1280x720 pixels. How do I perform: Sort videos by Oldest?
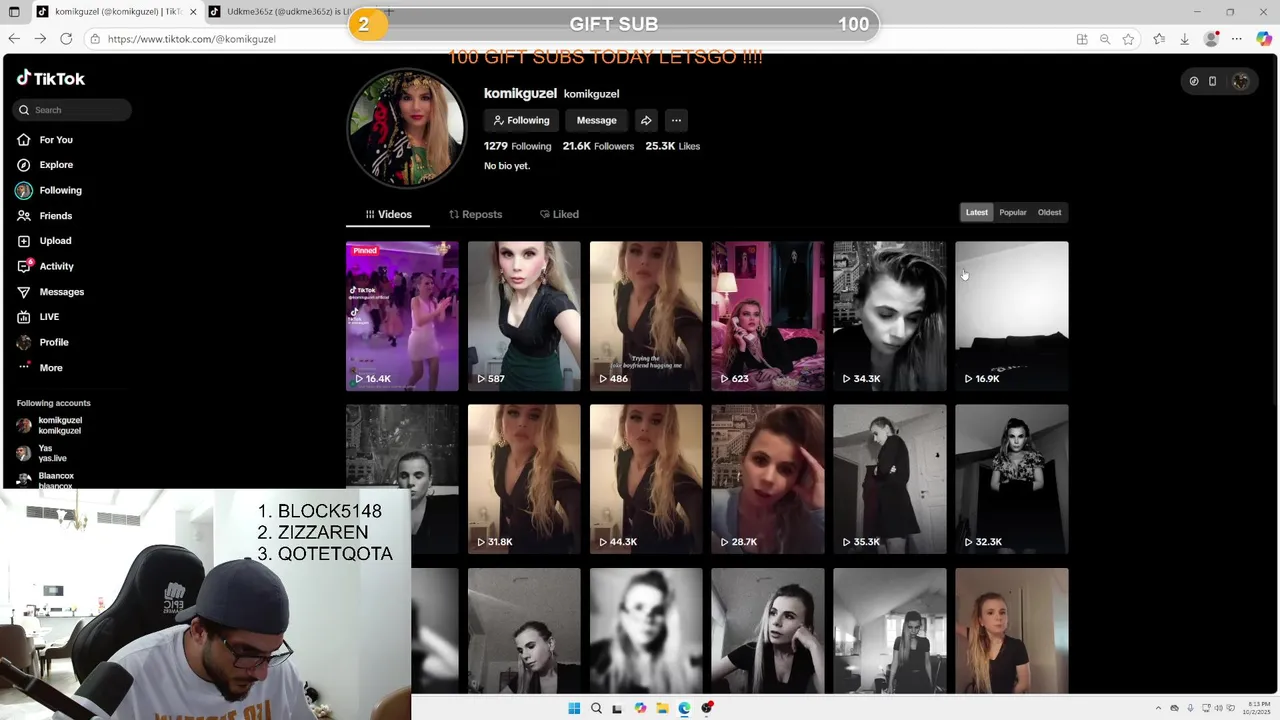click(1049, 212)
